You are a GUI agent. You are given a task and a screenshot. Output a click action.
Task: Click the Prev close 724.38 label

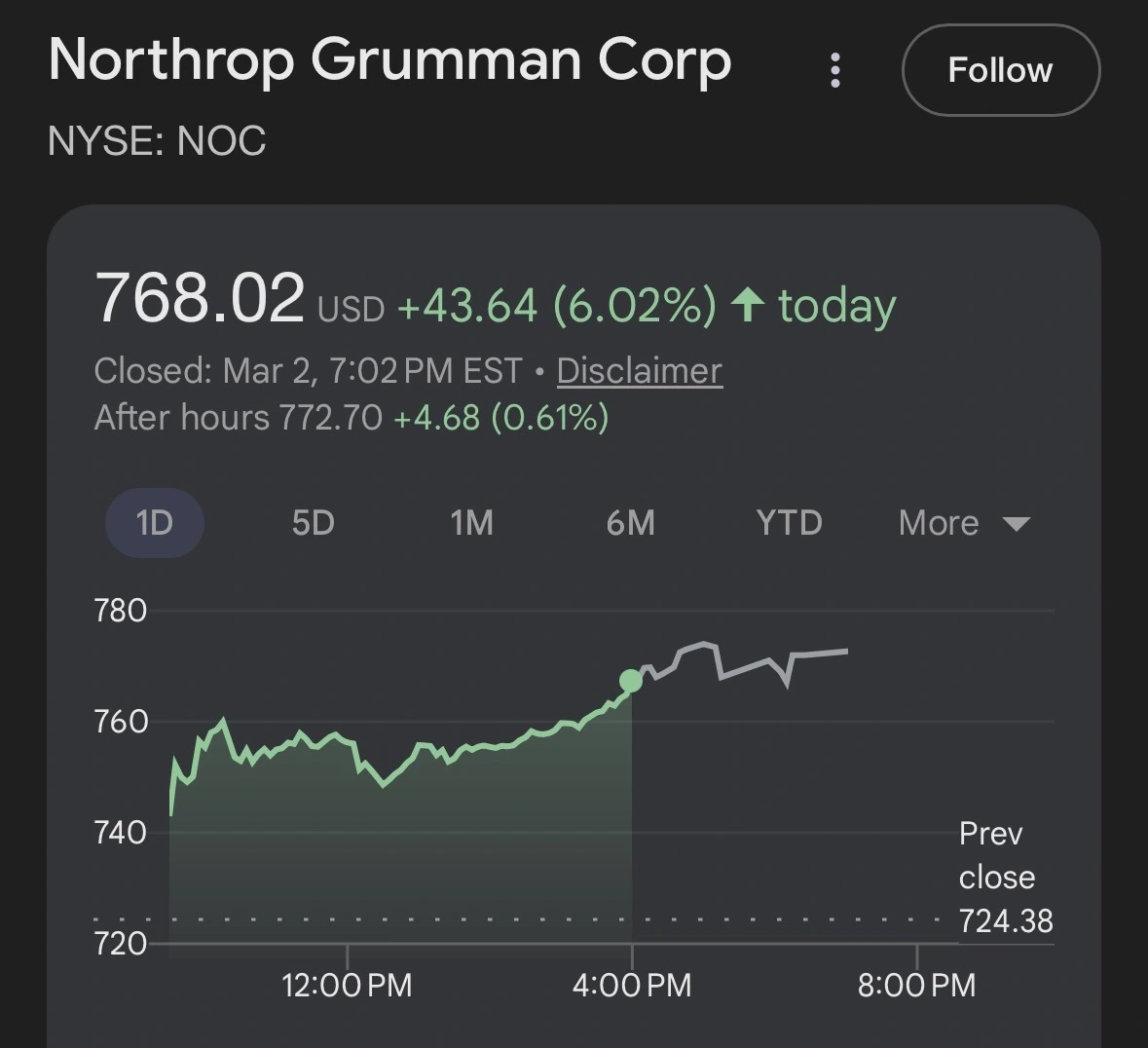(x=1005, y=878)
